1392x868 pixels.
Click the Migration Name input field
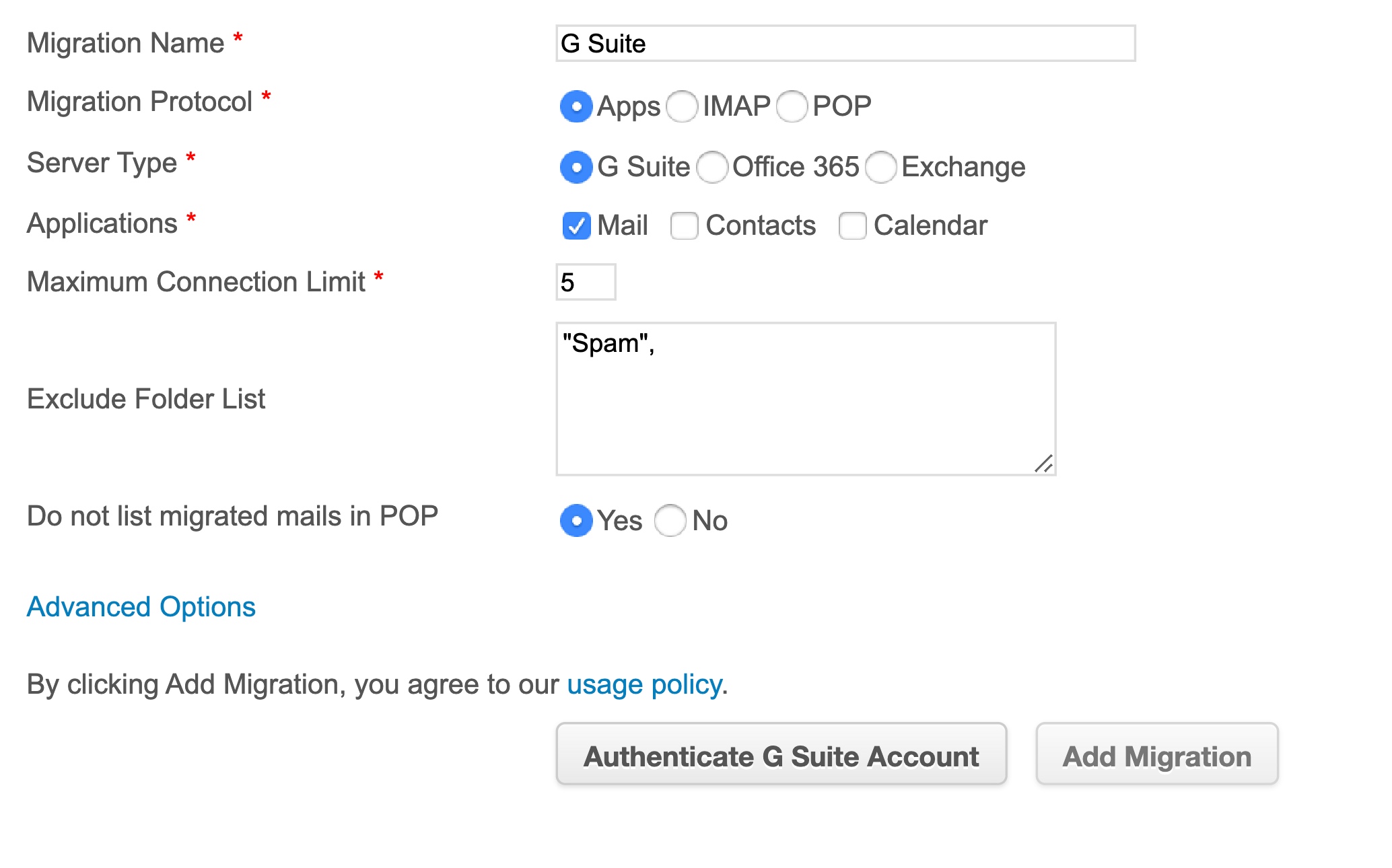pos(845,44)
